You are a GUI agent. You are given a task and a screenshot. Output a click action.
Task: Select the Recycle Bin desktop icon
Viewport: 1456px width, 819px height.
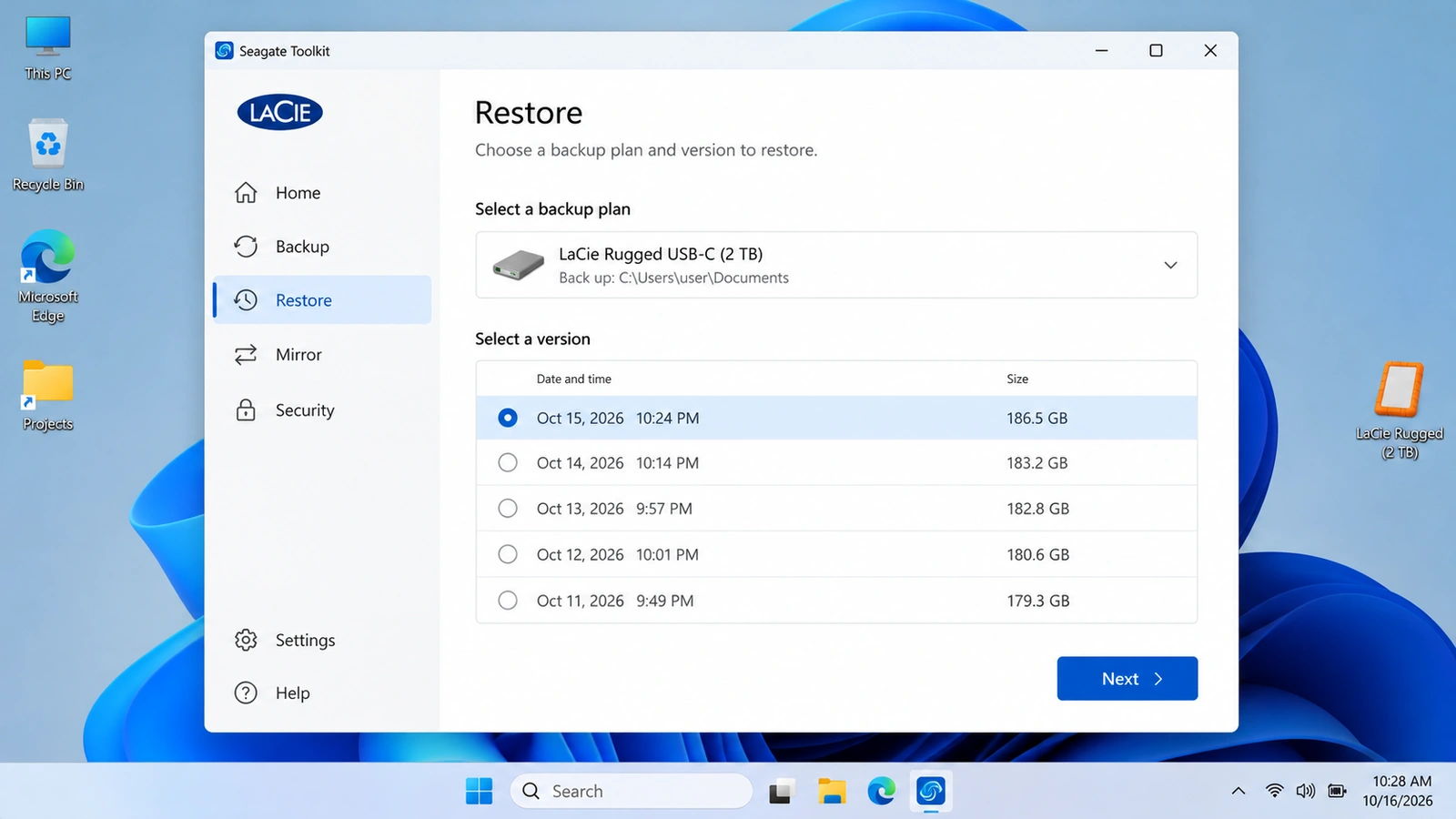click(x=48, y=156)
